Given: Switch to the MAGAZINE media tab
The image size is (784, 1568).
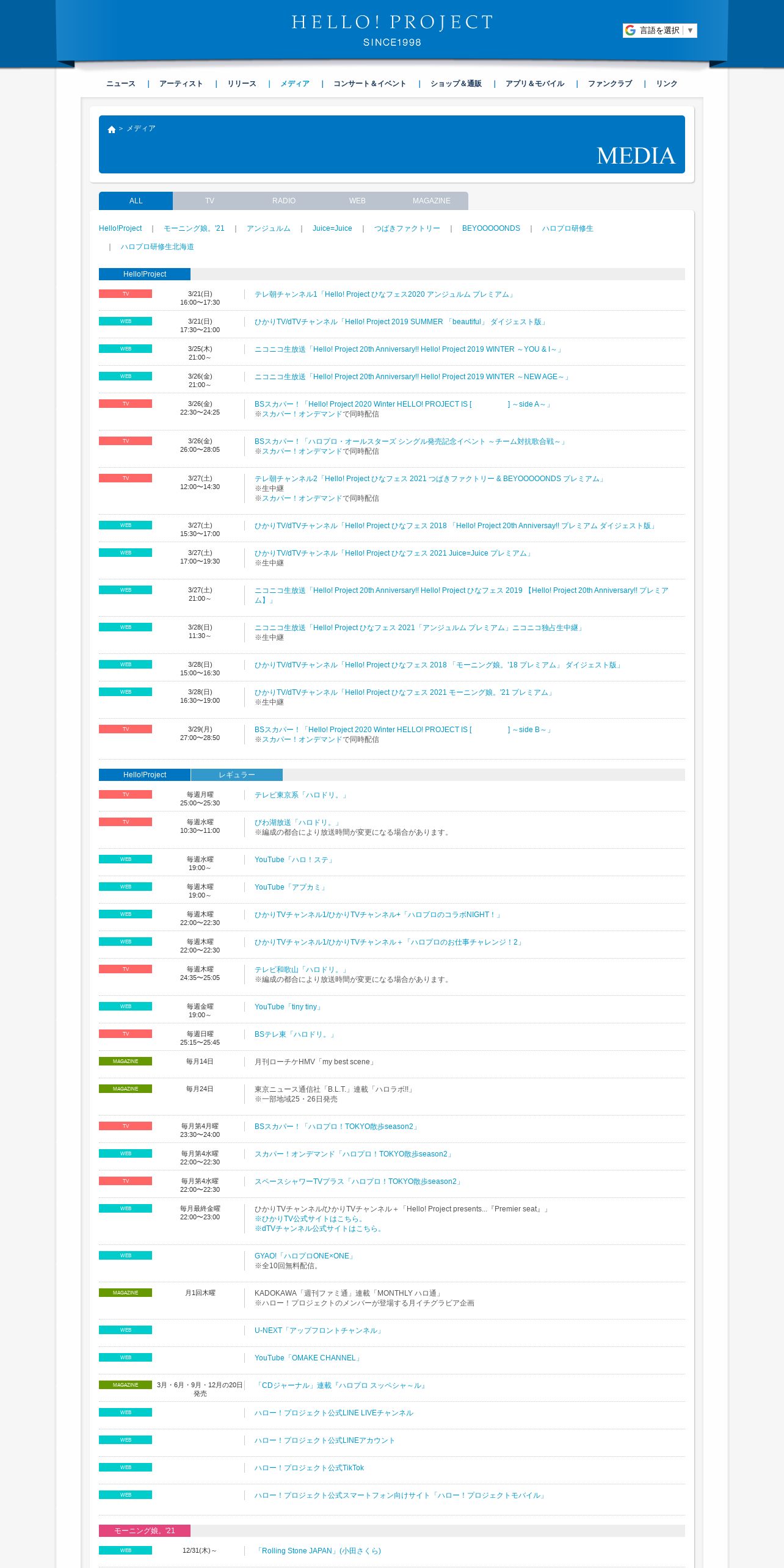Looking at the screenshot, I should click(432, 201).
